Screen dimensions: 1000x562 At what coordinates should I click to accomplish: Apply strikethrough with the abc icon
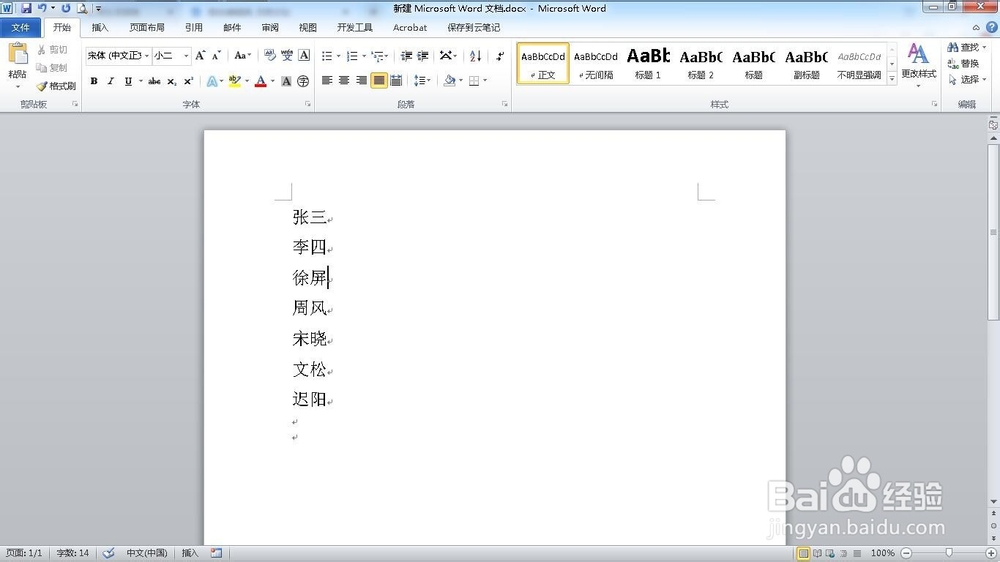pyautogui.click(x=154, y=81)
